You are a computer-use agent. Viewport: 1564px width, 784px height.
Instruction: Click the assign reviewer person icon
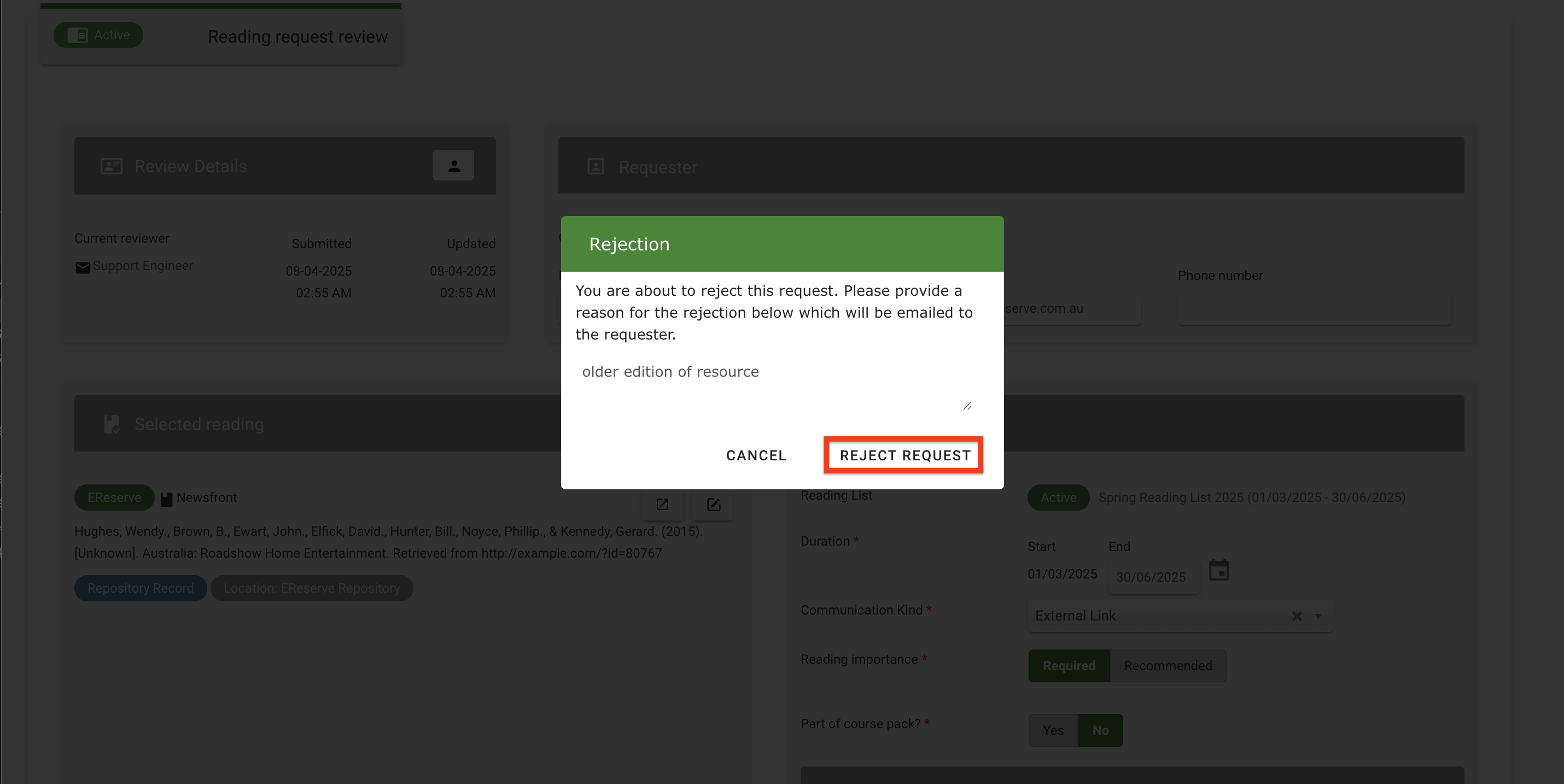[453, 165]
